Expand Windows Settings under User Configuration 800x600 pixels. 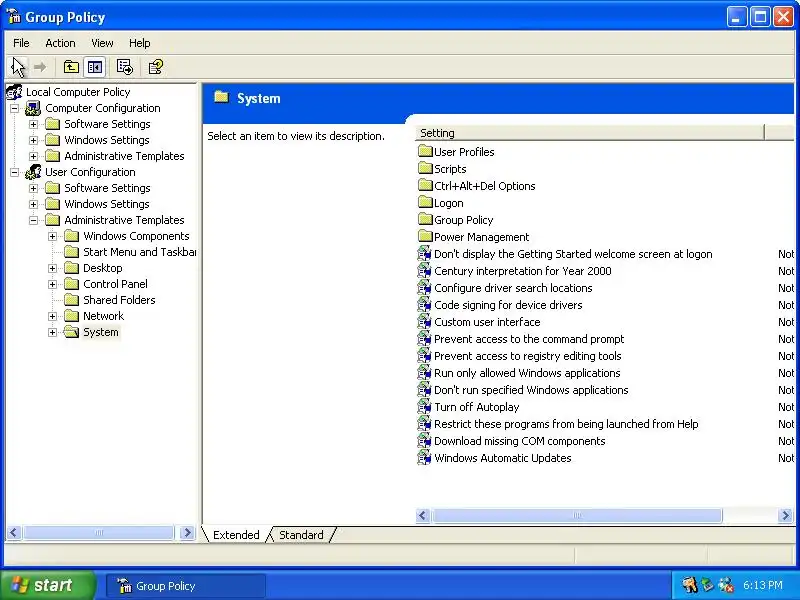click(x=33, y=204)
